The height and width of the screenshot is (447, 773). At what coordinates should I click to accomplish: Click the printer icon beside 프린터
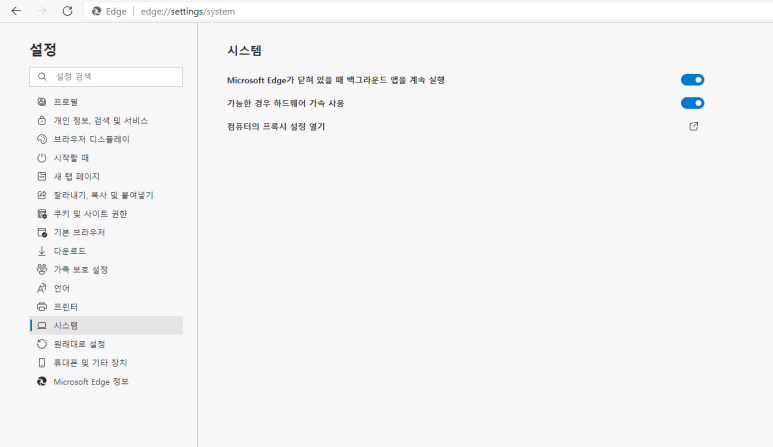pos(42,307)
